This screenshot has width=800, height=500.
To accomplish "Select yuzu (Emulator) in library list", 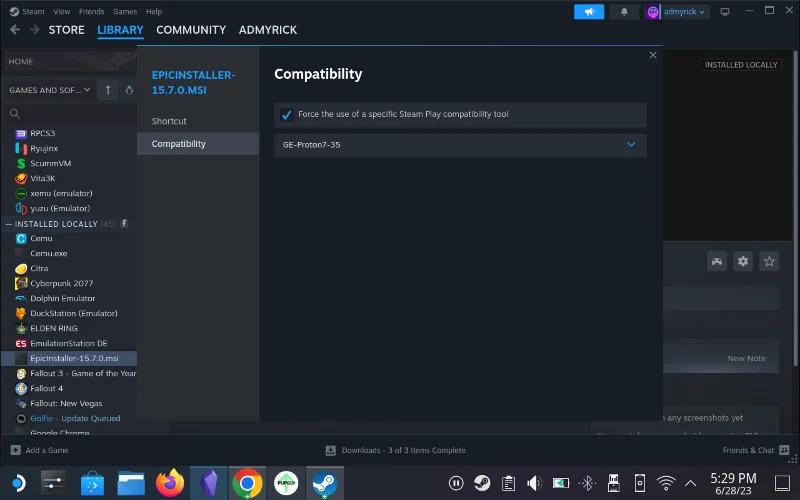I will [60, 209].
